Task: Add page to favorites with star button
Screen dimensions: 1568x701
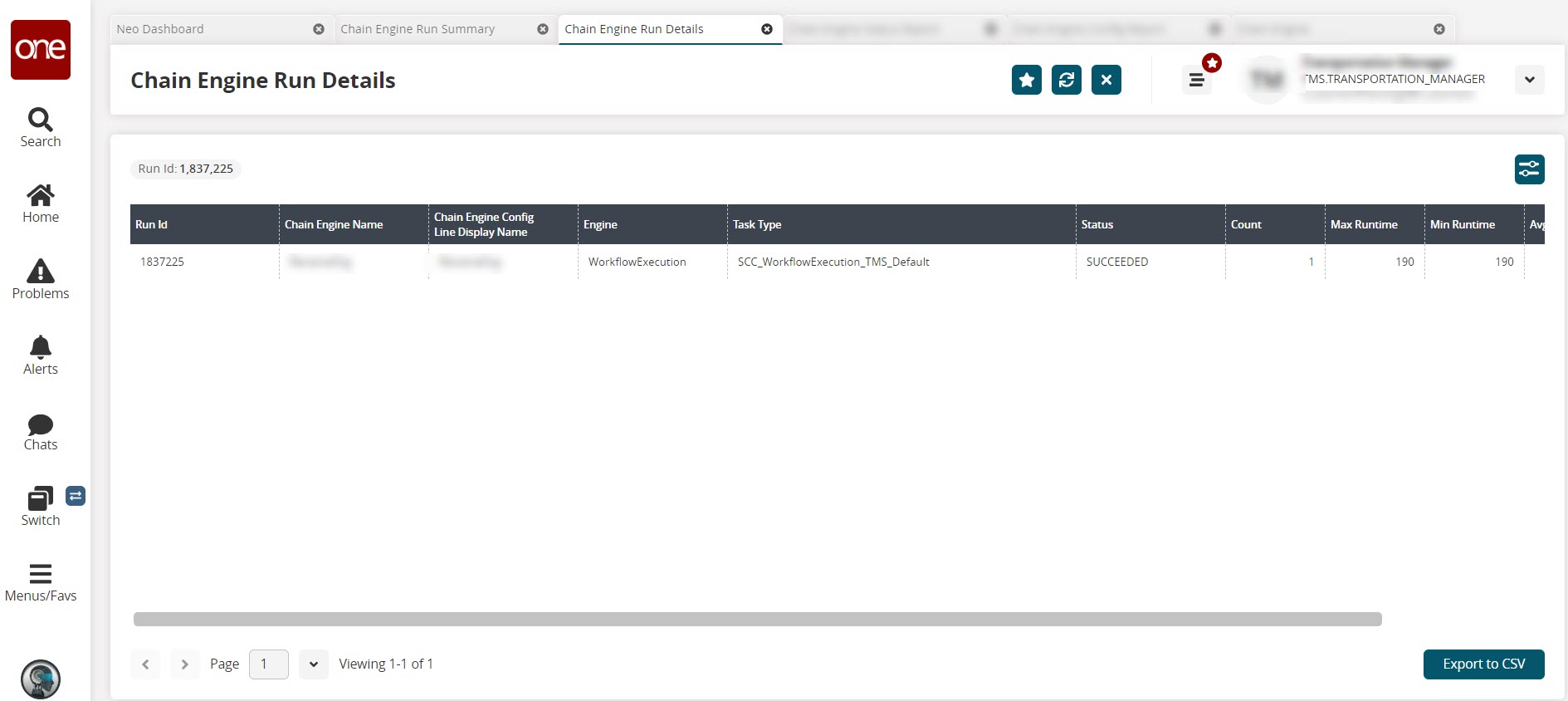Action: (1027, 80)
